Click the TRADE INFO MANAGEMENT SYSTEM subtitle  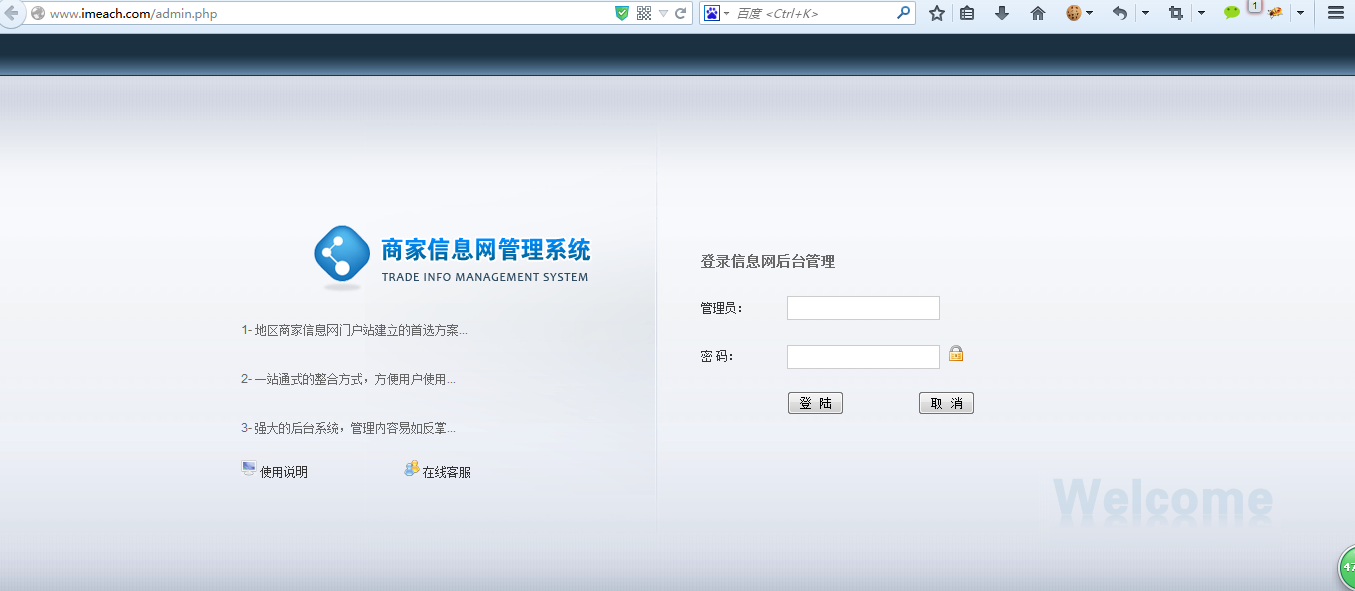pos(485,277)
